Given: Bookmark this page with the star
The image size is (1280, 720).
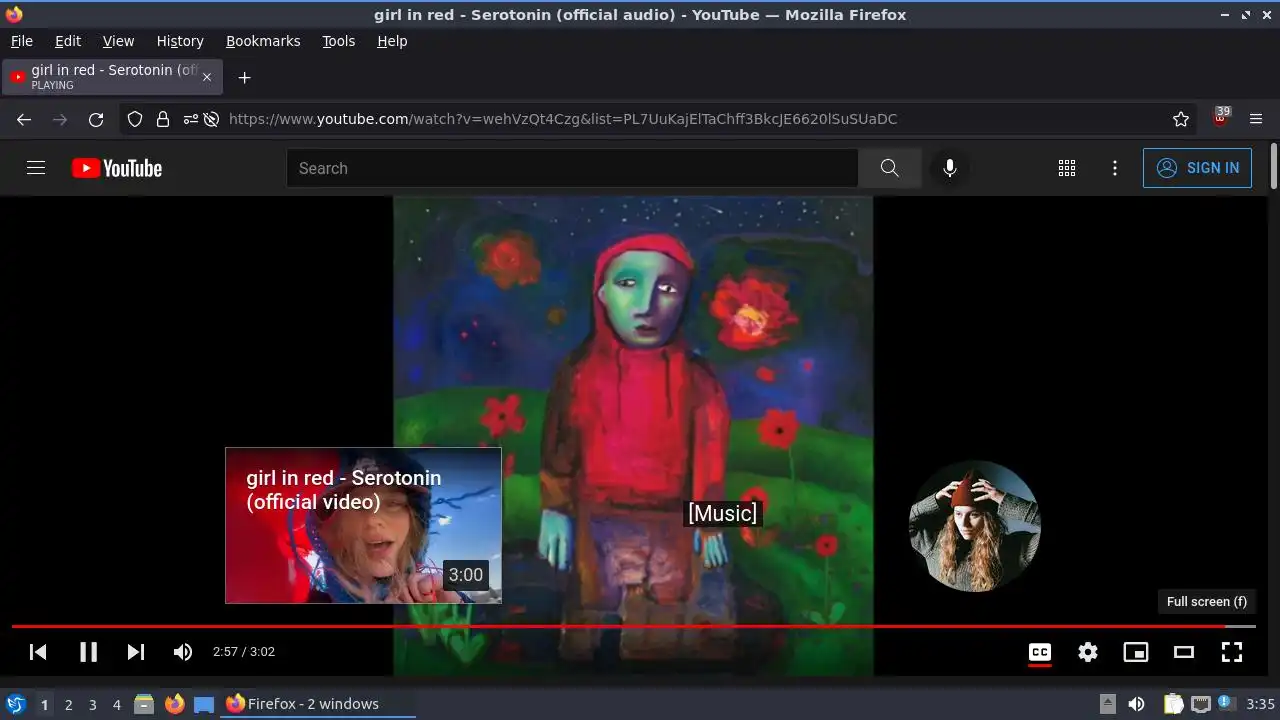Looking at the screenshot, I should 1181,119.
